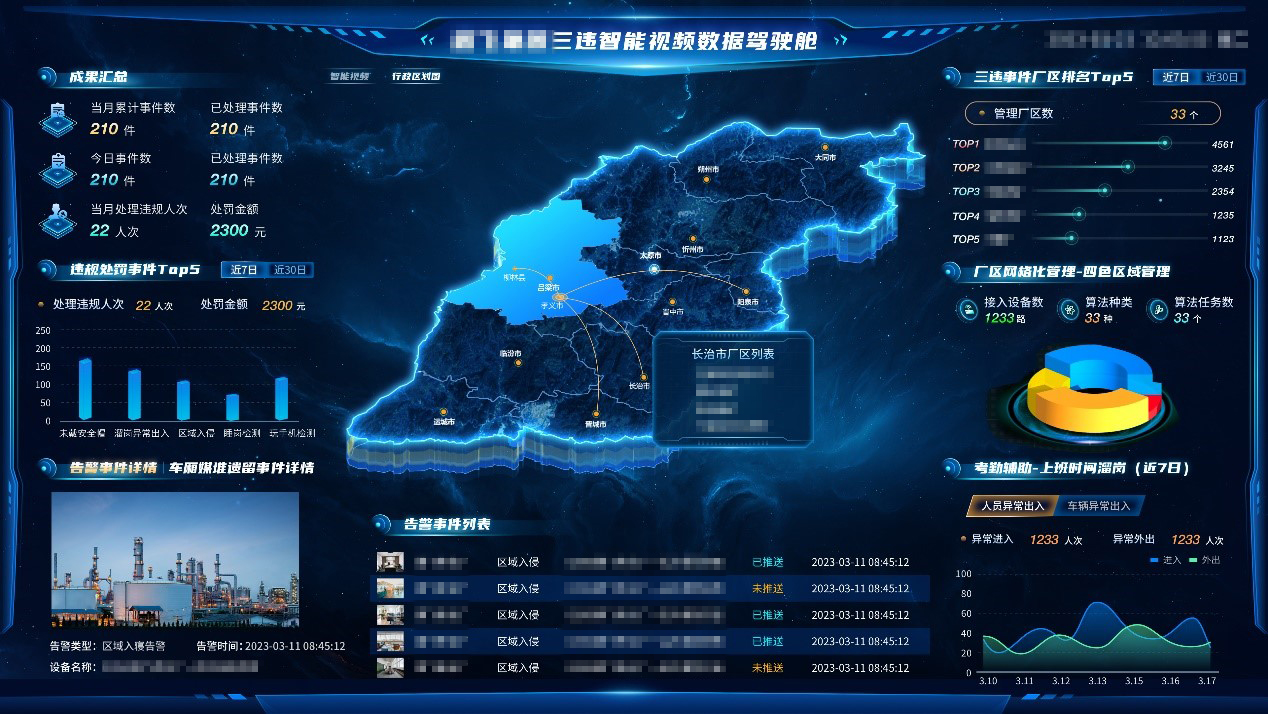The image size is (1268, 714).
Task: Click the 太原市 map marker
Action: [x=653, y=269]
